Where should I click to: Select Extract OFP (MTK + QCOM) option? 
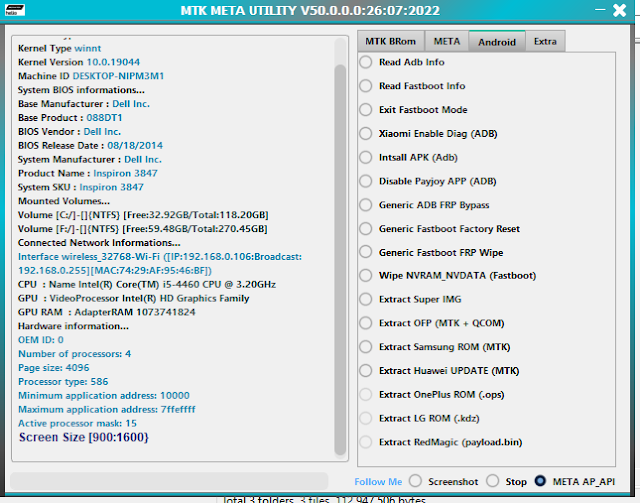point(432,323)
